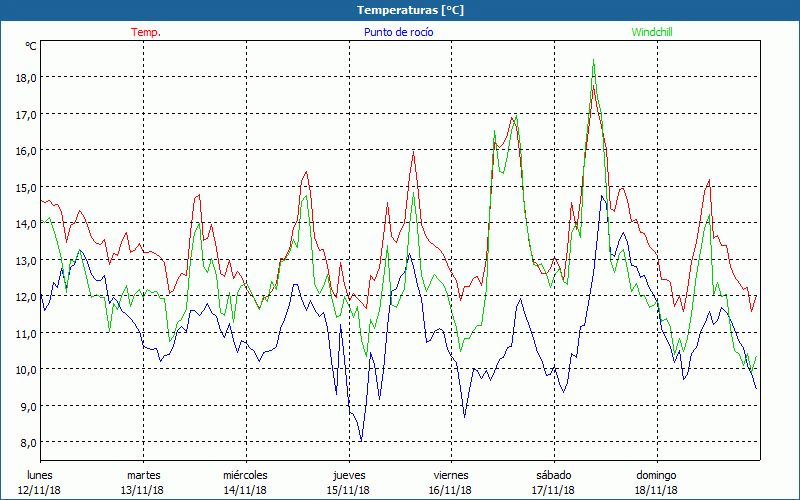The height and width of the screenshot is (500, 800).
Task: Click the date 18/11/18
Action: [x=656, y=490]
